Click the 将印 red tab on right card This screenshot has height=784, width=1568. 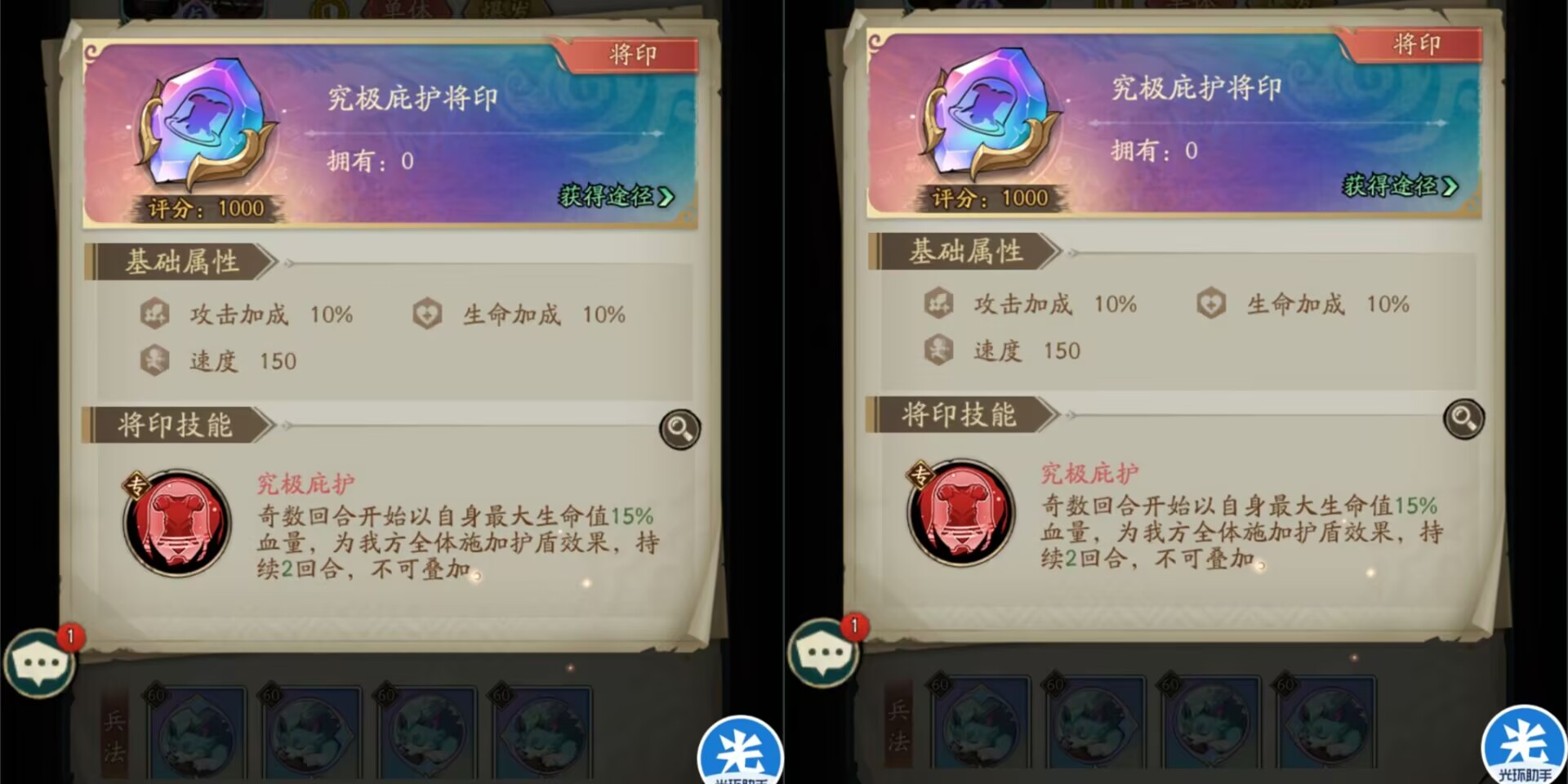pyautogui.click(x=1416, y=44)
